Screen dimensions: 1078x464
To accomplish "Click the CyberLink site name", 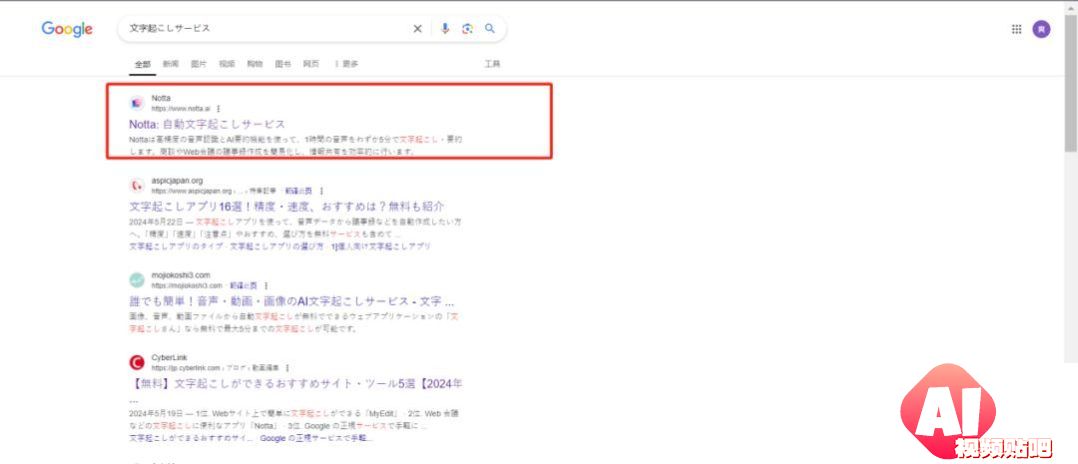I will point(169,358).
